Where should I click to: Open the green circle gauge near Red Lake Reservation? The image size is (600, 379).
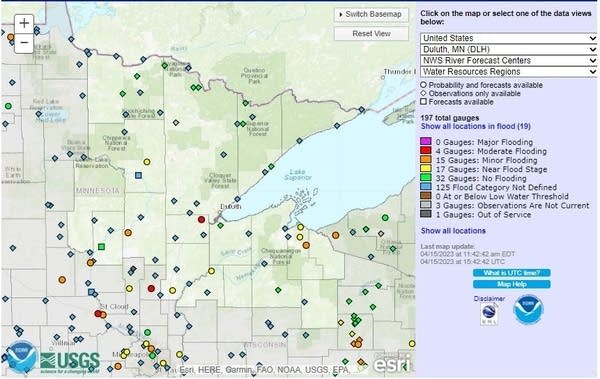click(8, 106)
